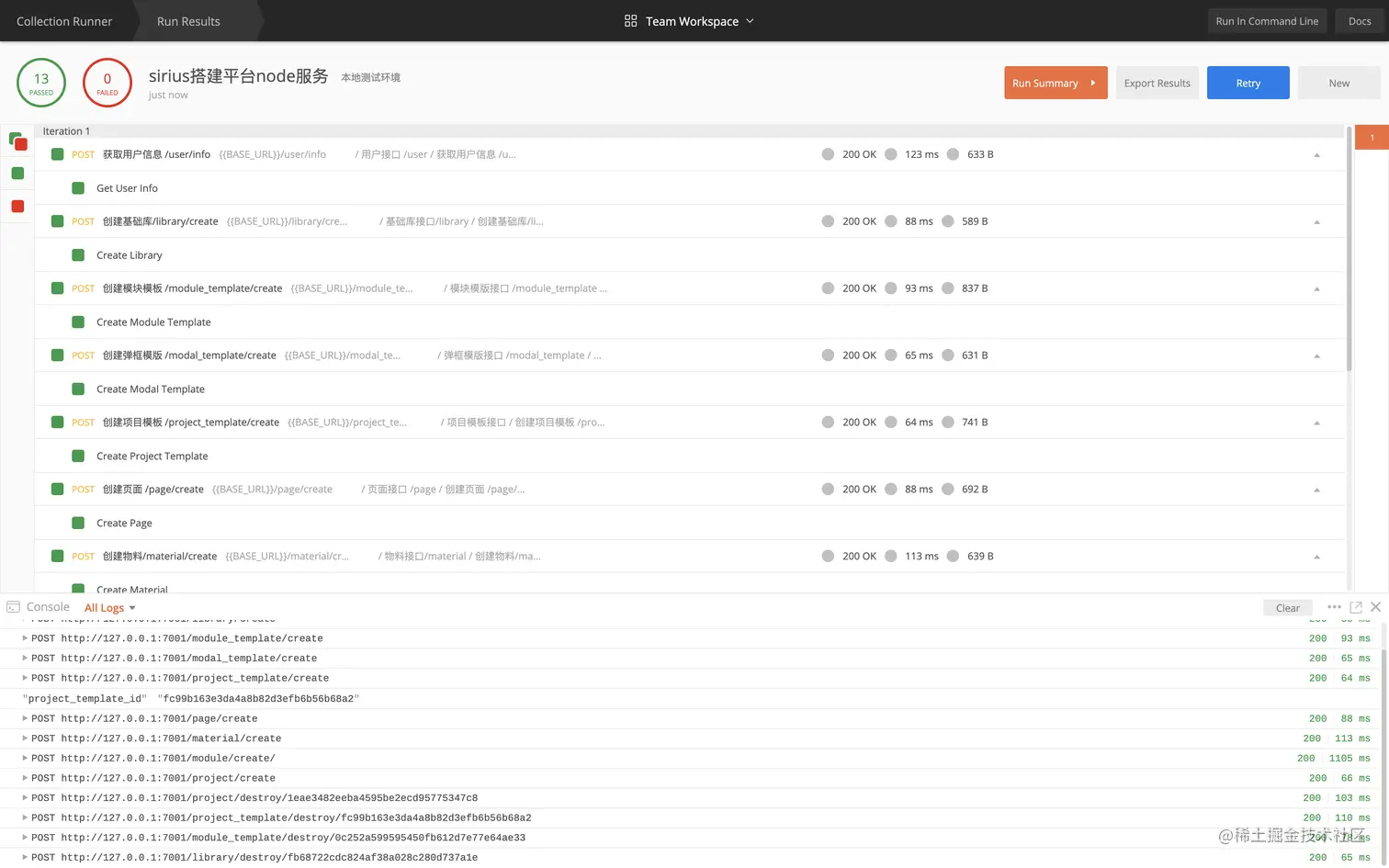Collapse the 创建物料/material/create row
This screenshot has height=868, width=1389.
(1316, 558)
